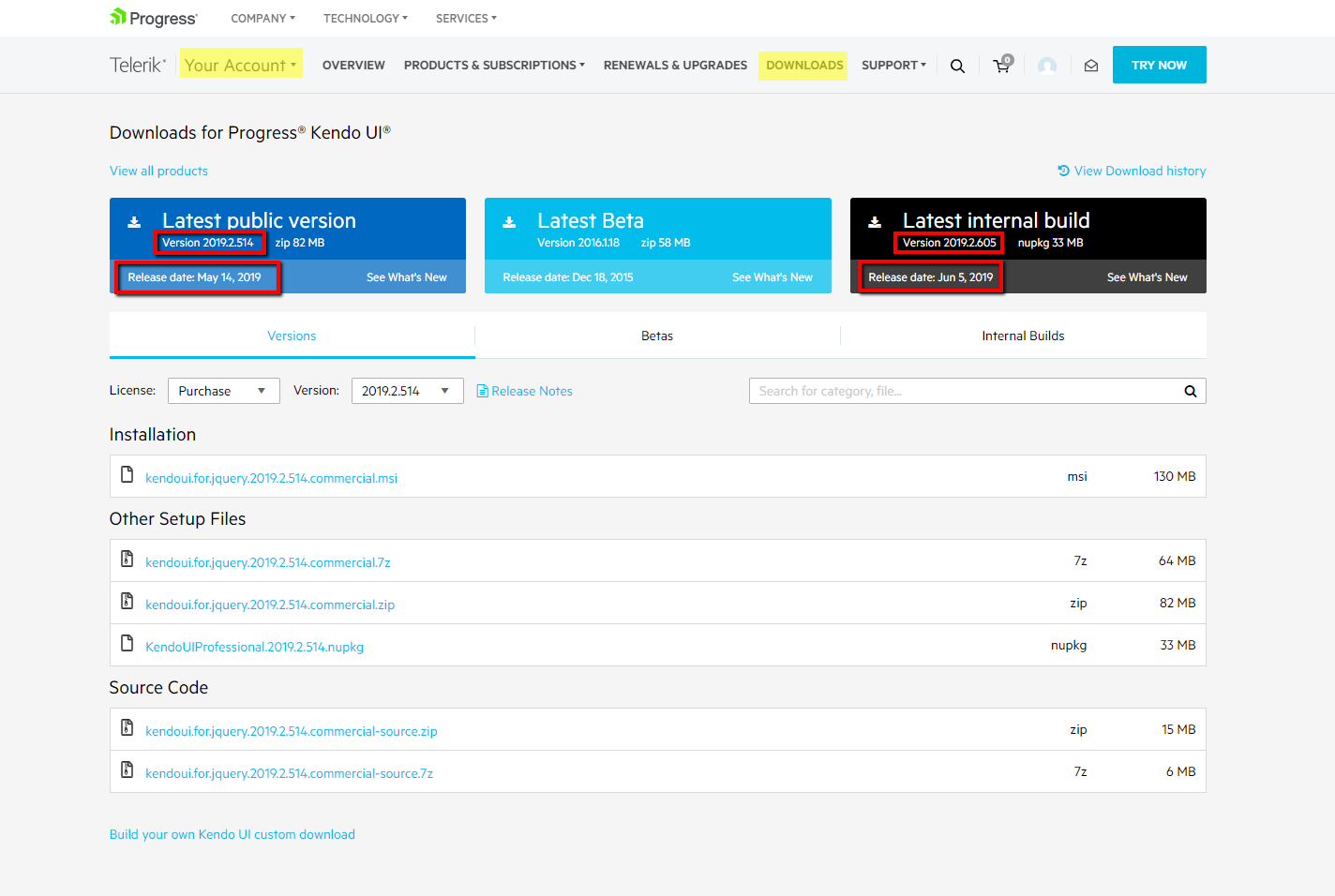Open the Version dropdown showing 2019.2.514
1335x896 pixels.
(407, 391)
